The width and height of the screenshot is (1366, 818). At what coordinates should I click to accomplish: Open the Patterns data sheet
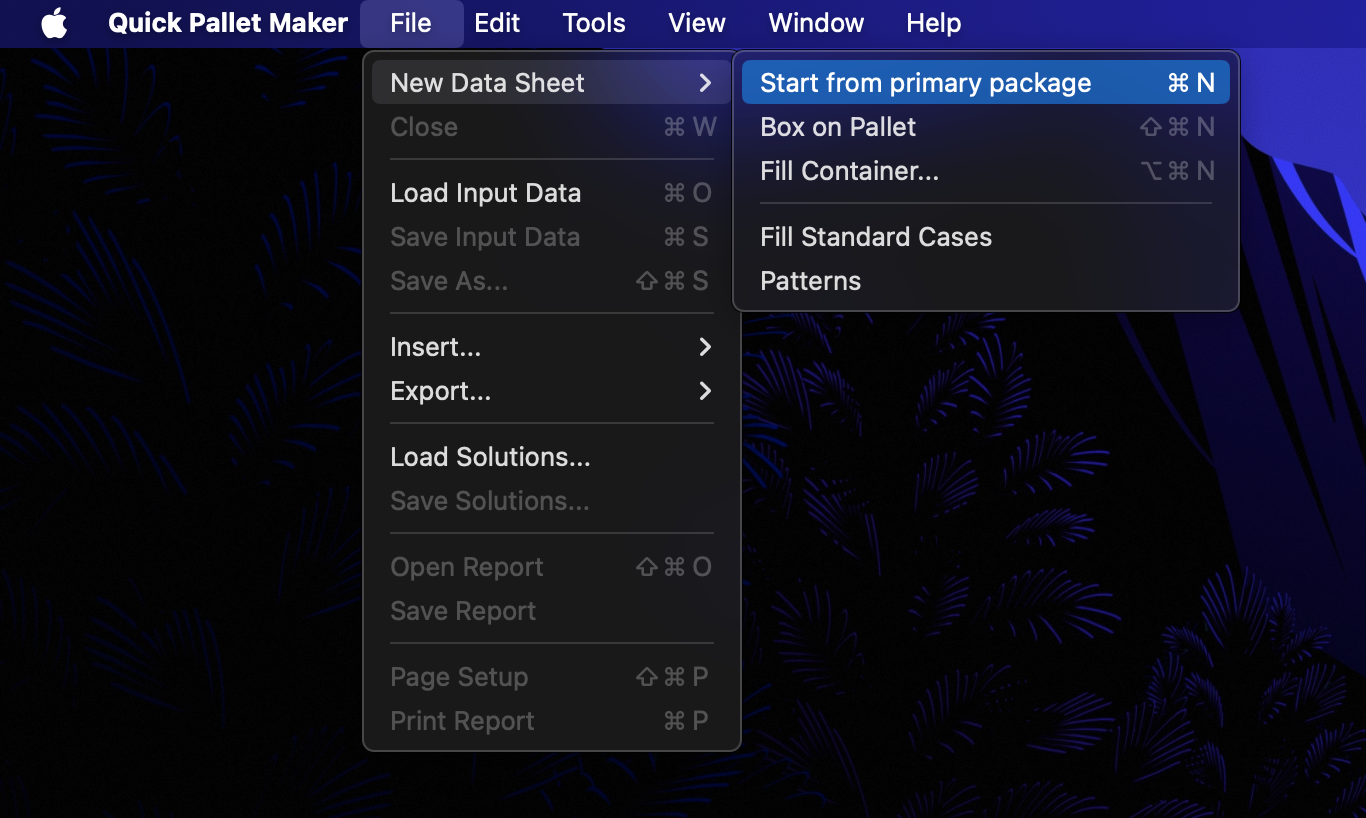(x=986, y=281)
